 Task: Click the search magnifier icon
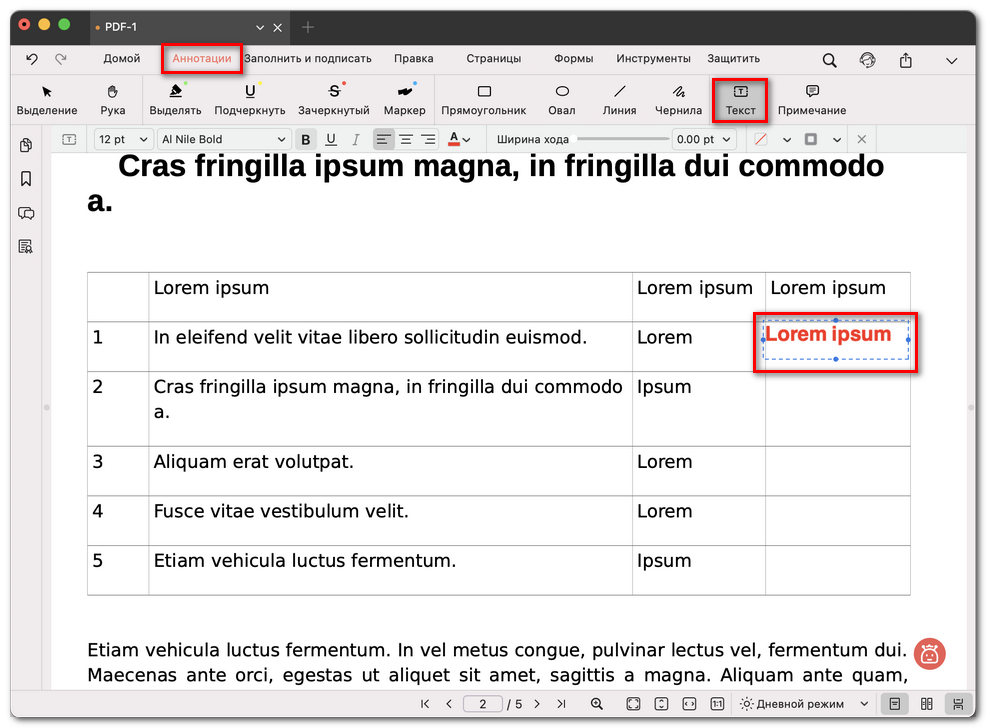(830, 60)
